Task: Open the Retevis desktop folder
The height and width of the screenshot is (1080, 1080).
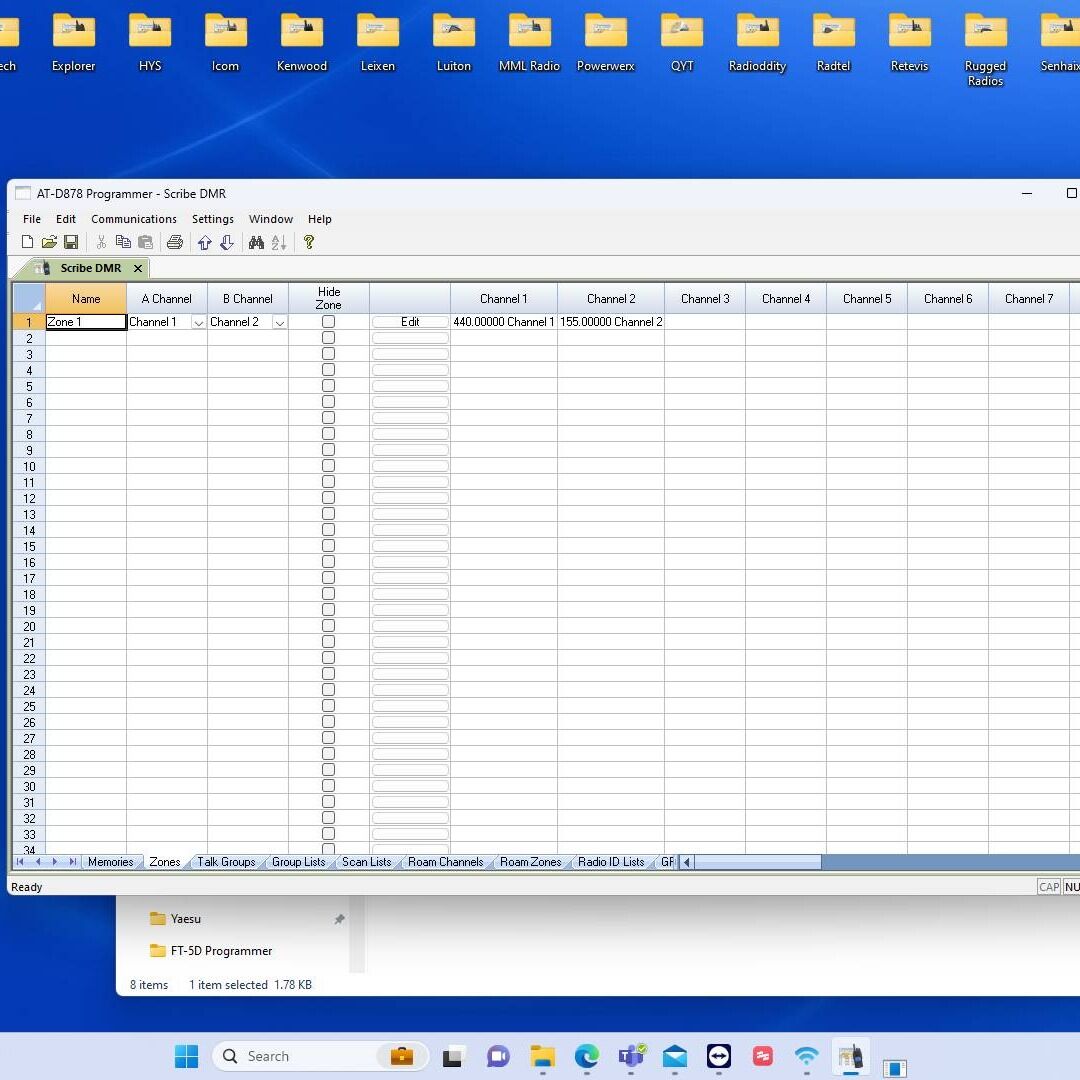Action: click(909, 43)
